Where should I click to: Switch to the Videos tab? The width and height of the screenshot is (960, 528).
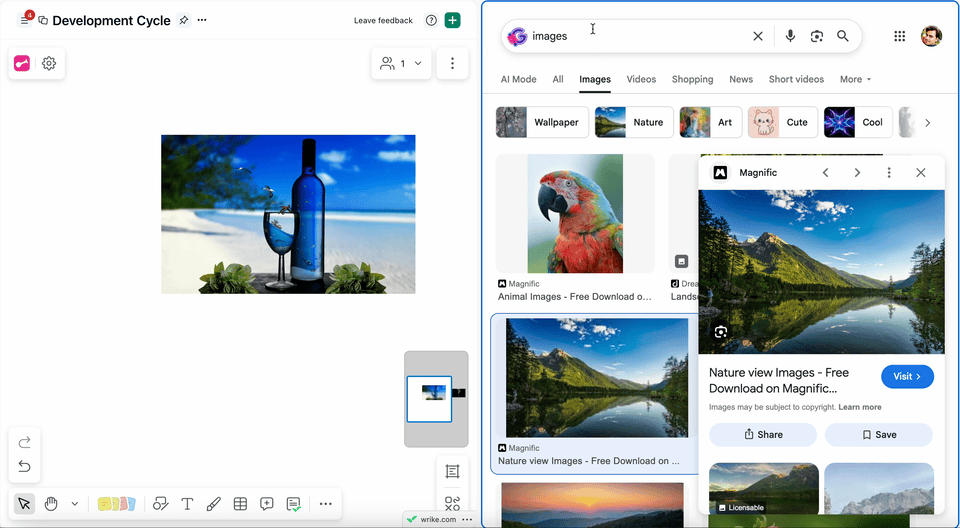click(x=641, y=79)
